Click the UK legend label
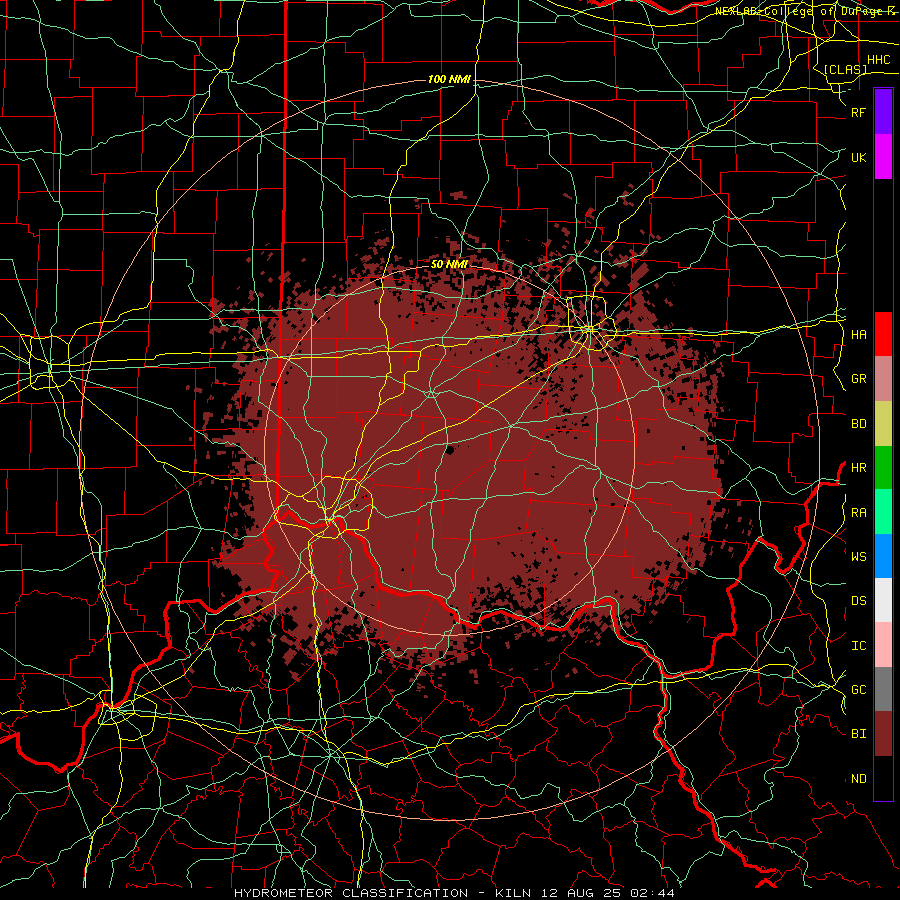This screenshot has height=900, width=900. (859, 157)
